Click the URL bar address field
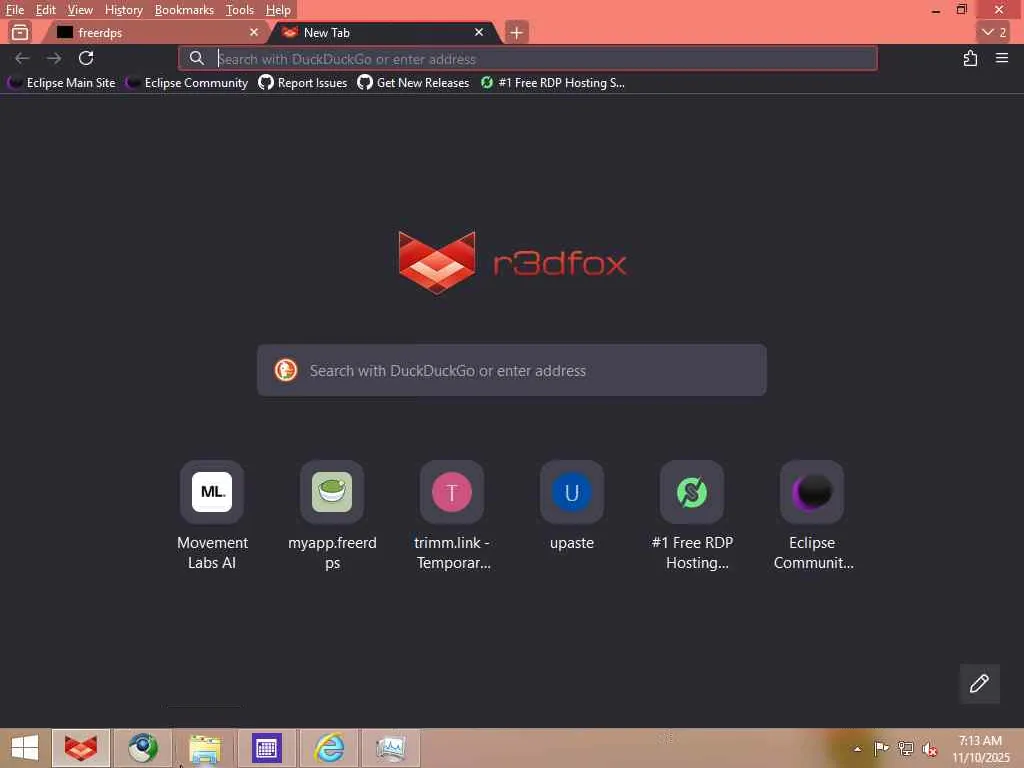 tap(528, 59)
